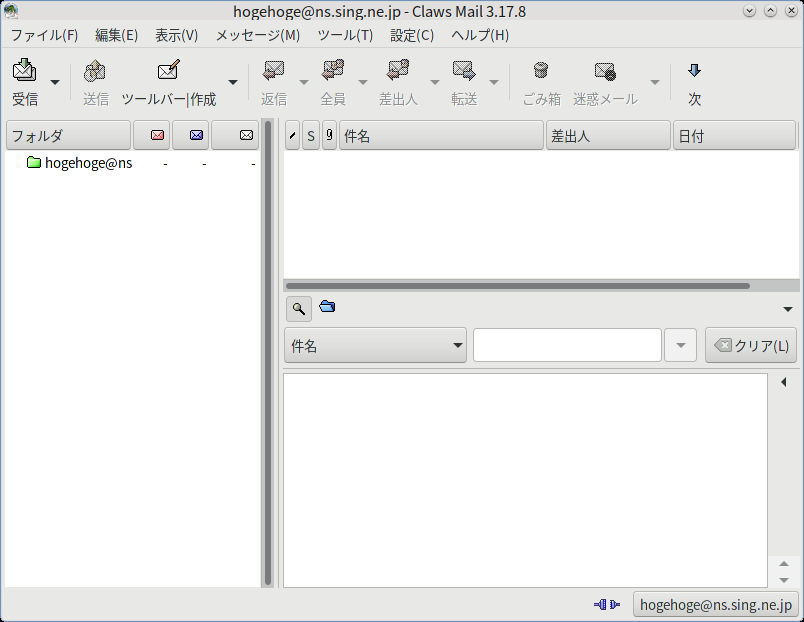This screenshot has height=622, width=804.
Task: Sort by the S status column
Action: tap(311, 135)
